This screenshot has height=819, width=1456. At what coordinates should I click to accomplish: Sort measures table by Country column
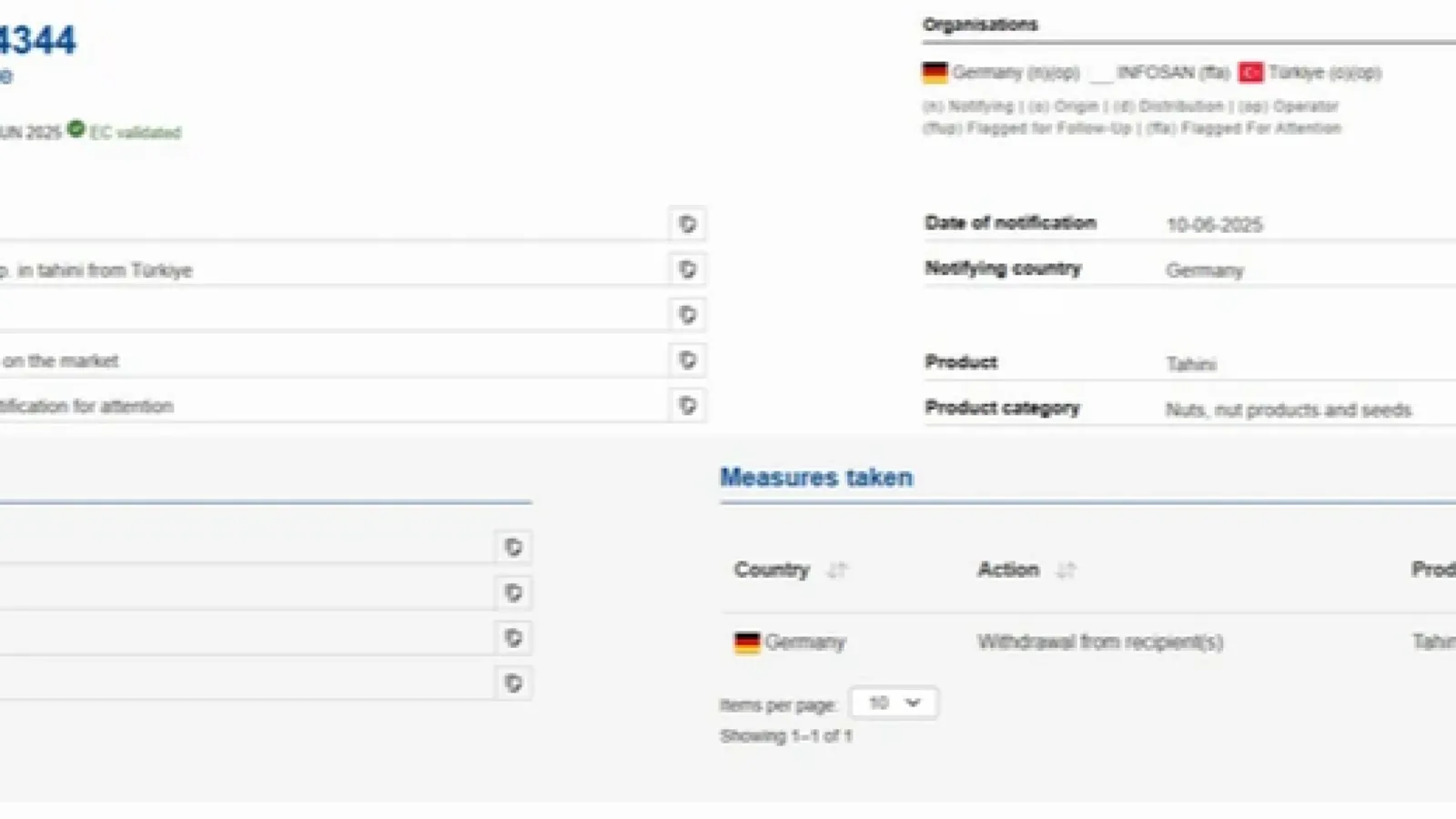837,571
